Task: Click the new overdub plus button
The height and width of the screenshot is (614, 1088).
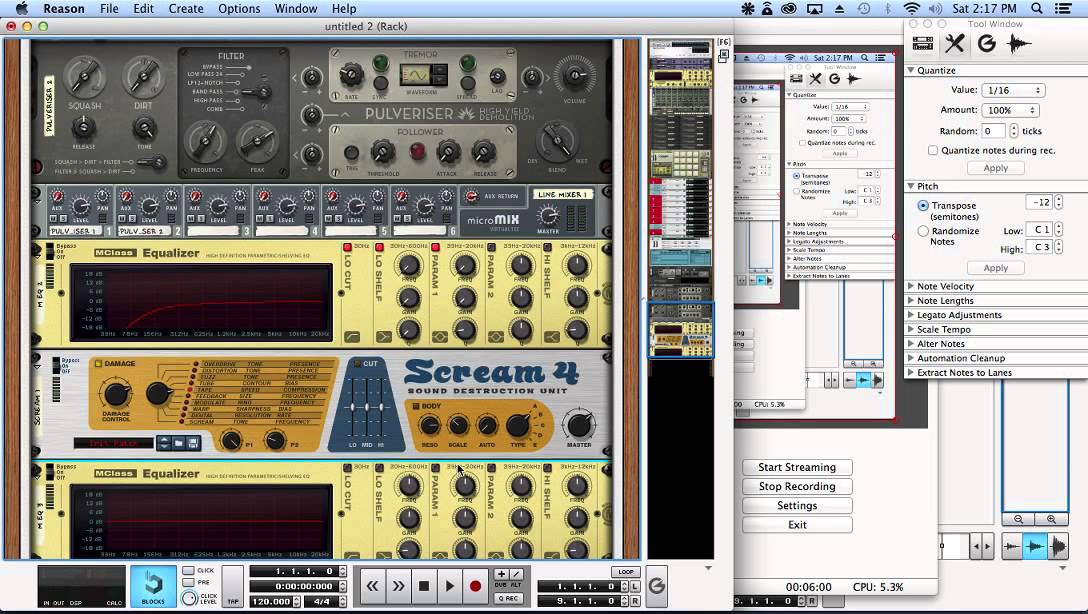Action: pos(501,574)
